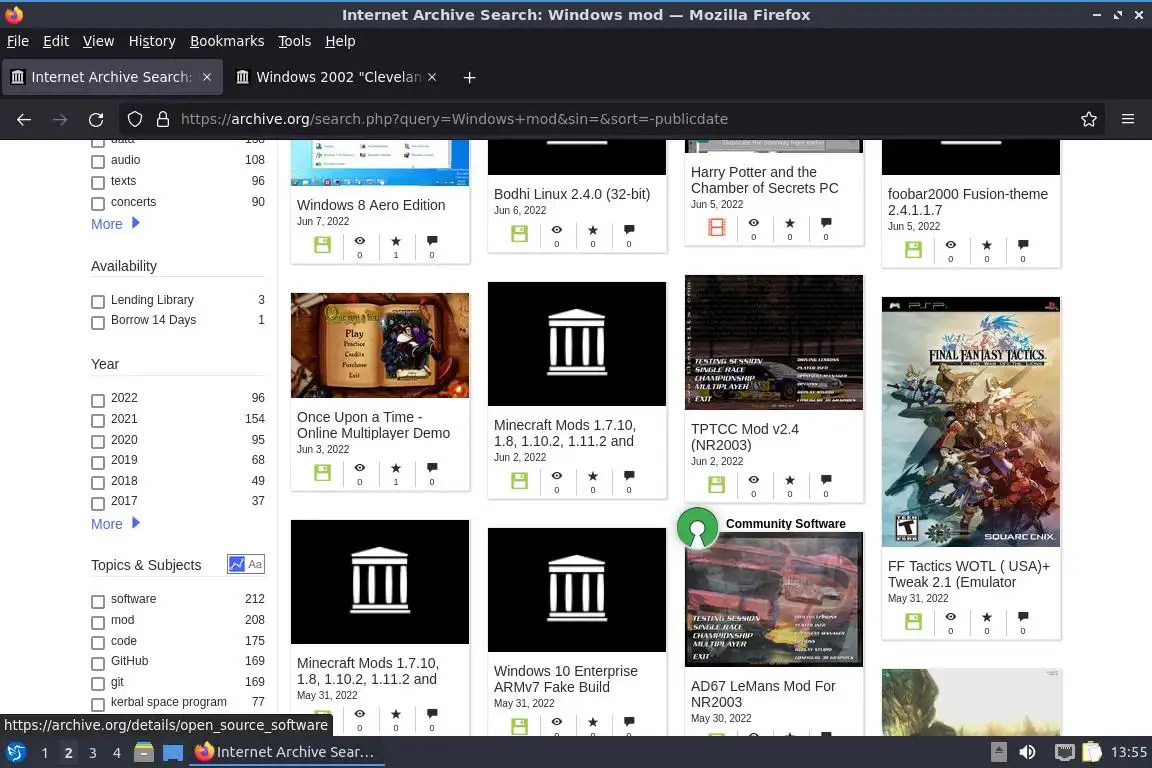The width and height of the screenshot is (1152, 768).
Task: Open the taskbar start menu icon
Action: [x=15, y=752]
